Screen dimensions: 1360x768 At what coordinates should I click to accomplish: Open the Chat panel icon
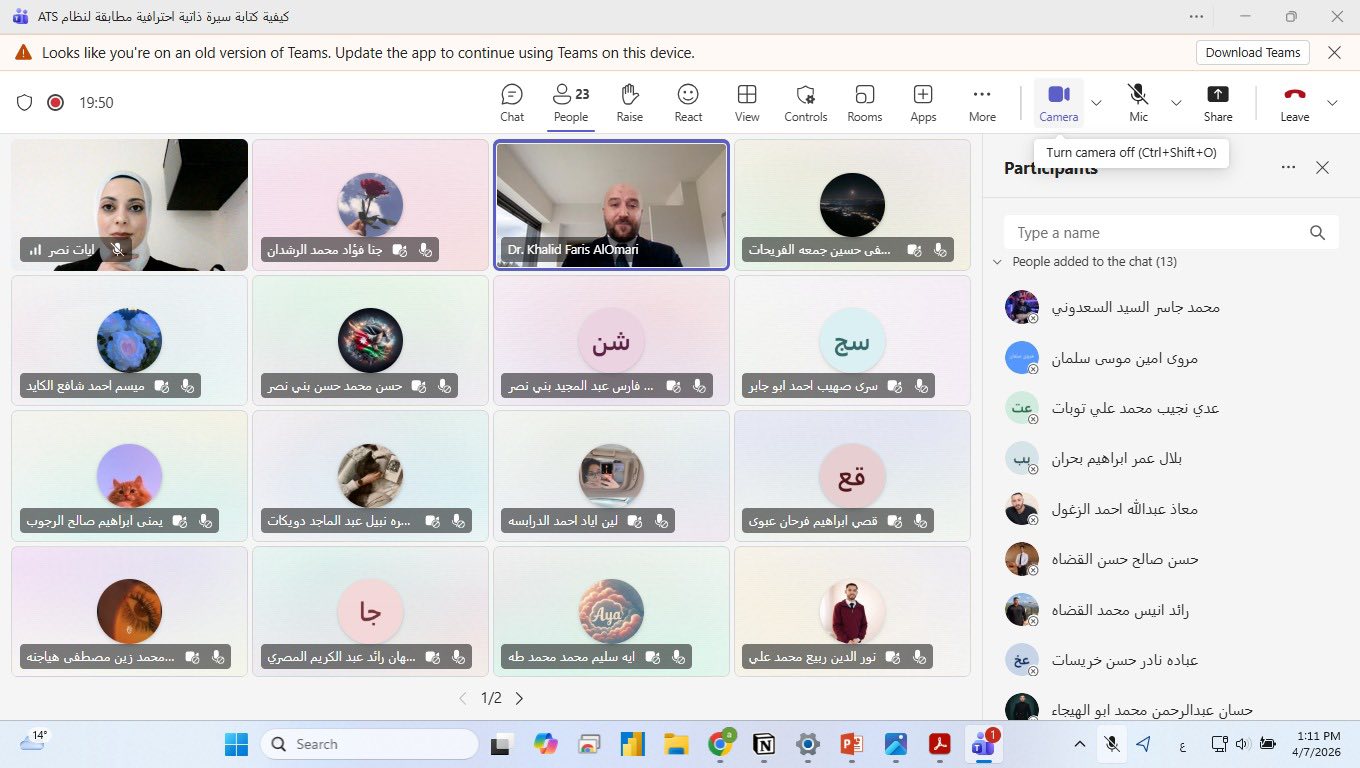coord(512,102)
